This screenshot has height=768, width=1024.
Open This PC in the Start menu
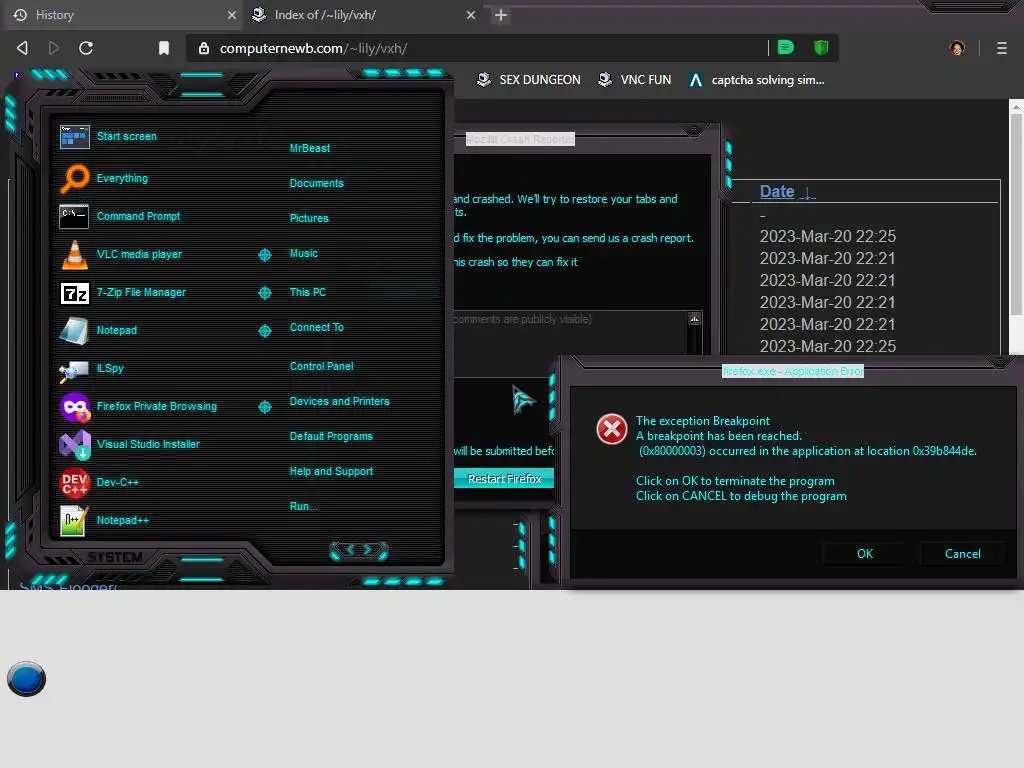pyautogui.click(x=308, y=292)
